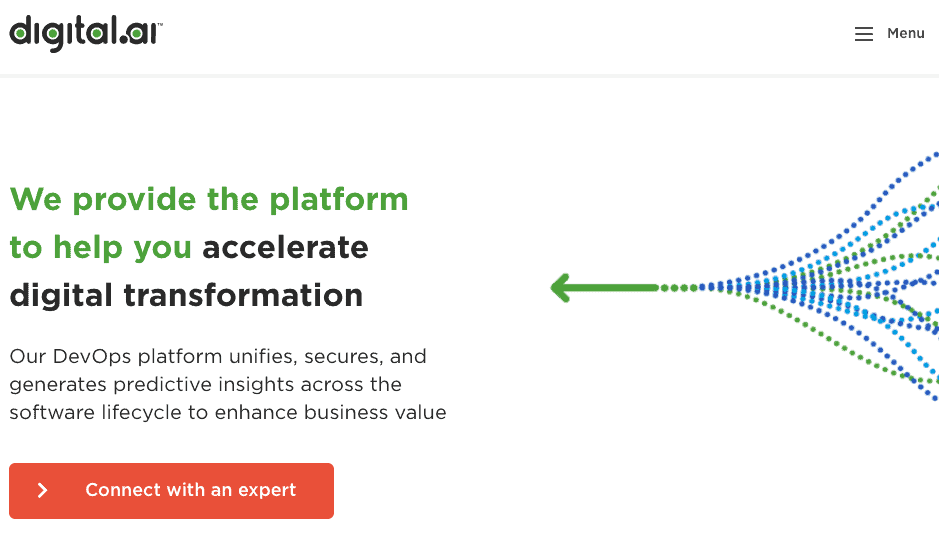Click the "Our DevOps platform unifies" text line
The image size is (939, 558).
pos(218,356)
